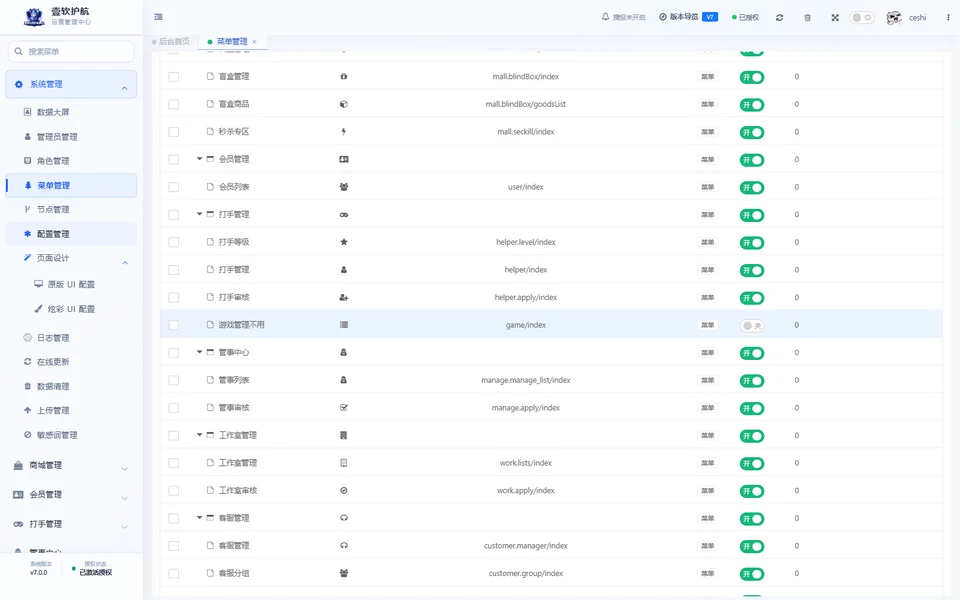960x600 pixels.
Task: Turn off the 秒杀专区 status switch
Action: [x=752, y=132]
